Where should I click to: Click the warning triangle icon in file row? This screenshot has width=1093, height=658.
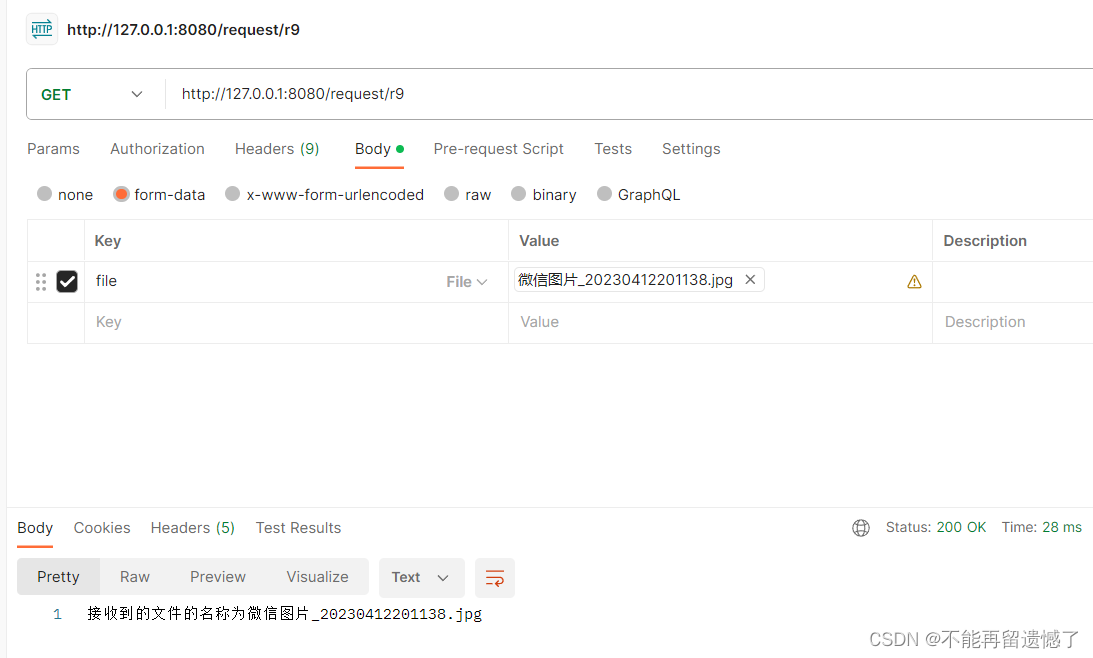(914, 282)
